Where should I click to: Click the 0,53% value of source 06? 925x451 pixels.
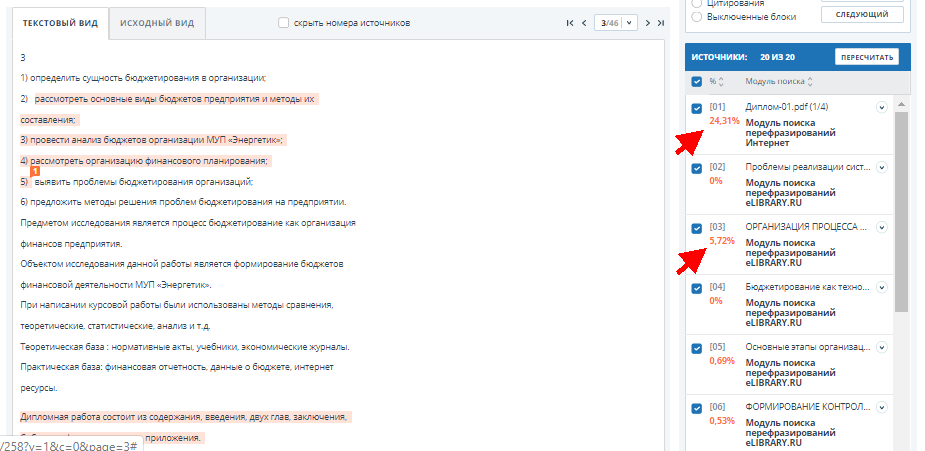[x=721, y=421]
